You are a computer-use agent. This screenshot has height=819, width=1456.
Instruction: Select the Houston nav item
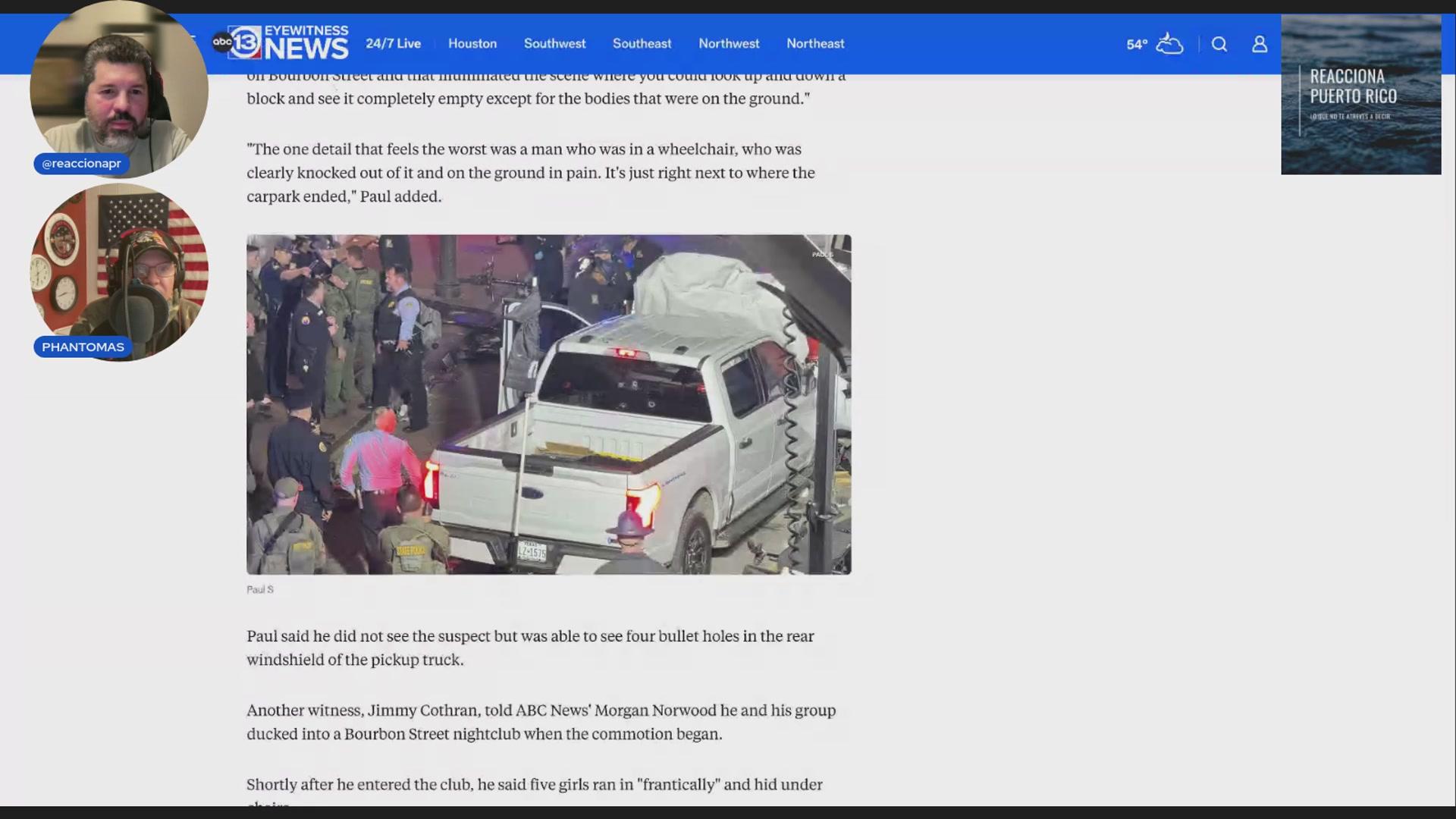(x=472, y=43)
